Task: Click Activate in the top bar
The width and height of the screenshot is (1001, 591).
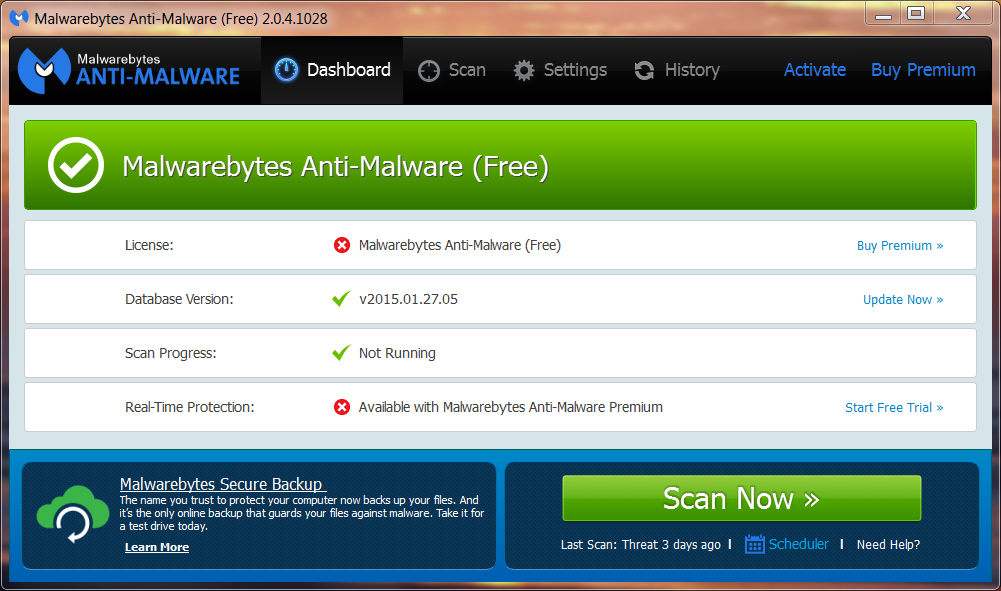Action: pyautogui.click(x=815, y=70)
